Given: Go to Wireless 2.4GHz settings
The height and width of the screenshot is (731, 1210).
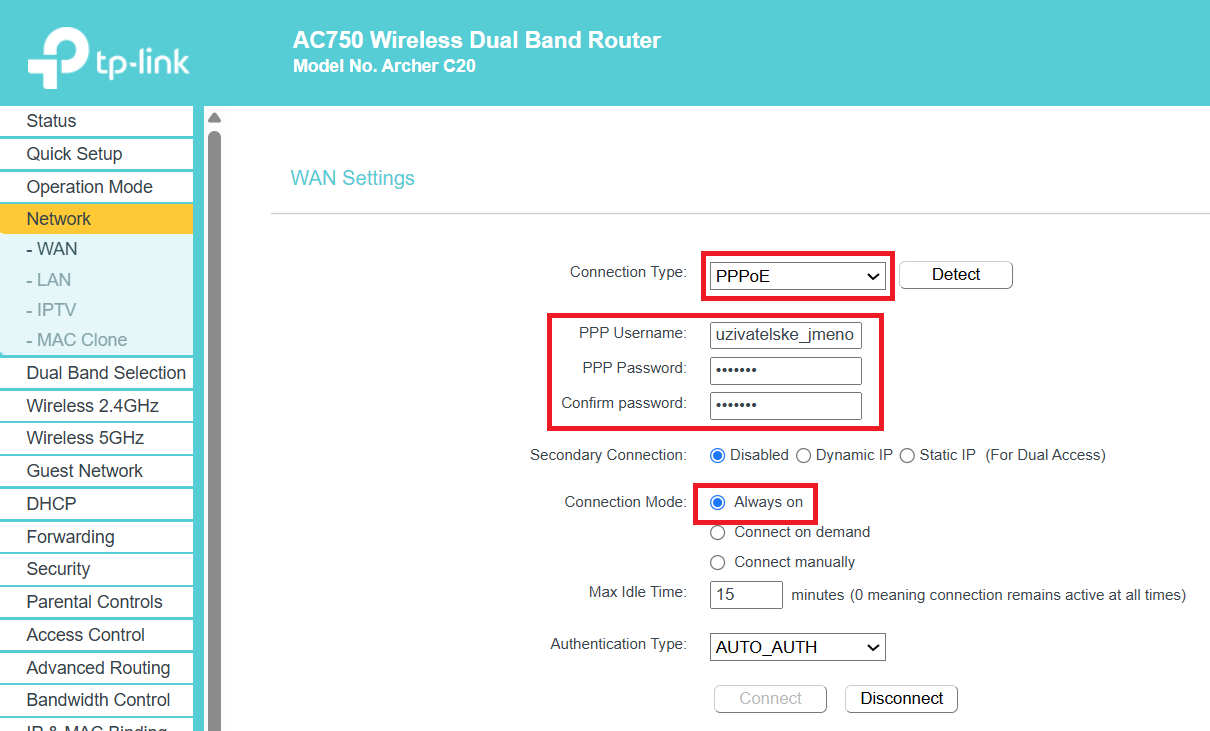Looking at the screenshot, I should pyautogui.click(x=96, y=405).
